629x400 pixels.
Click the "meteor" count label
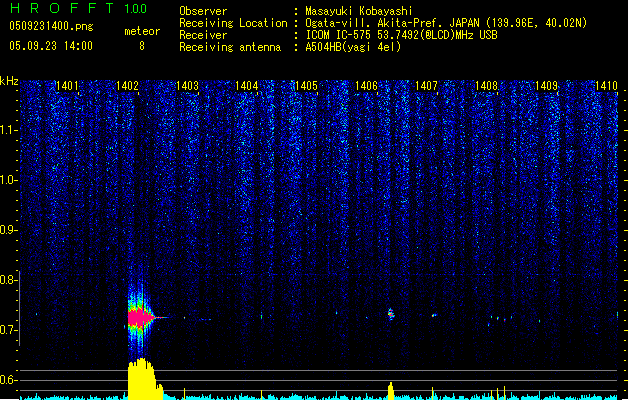tap(142, 31)
